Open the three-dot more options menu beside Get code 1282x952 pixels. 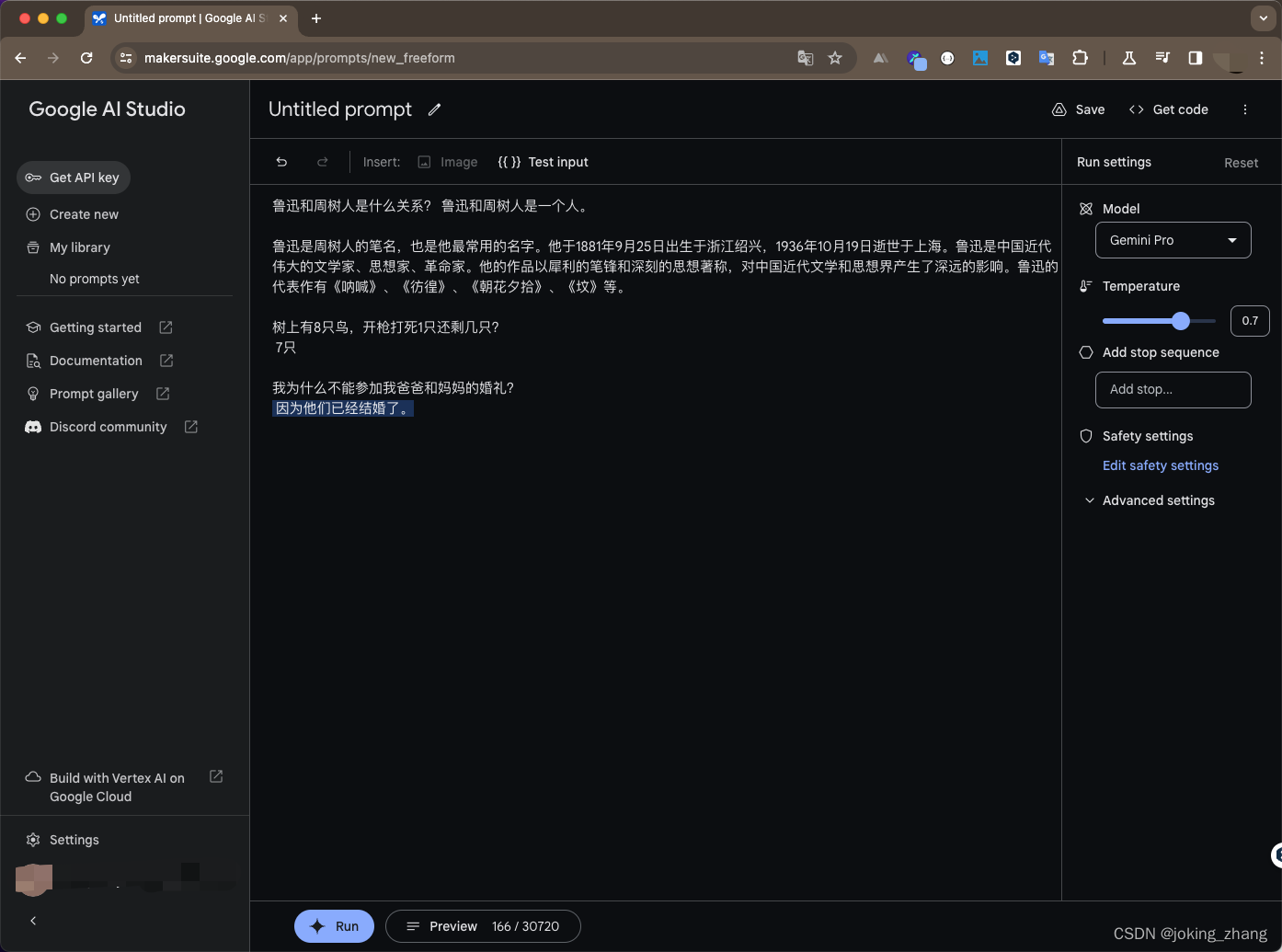pos(1245,109)
